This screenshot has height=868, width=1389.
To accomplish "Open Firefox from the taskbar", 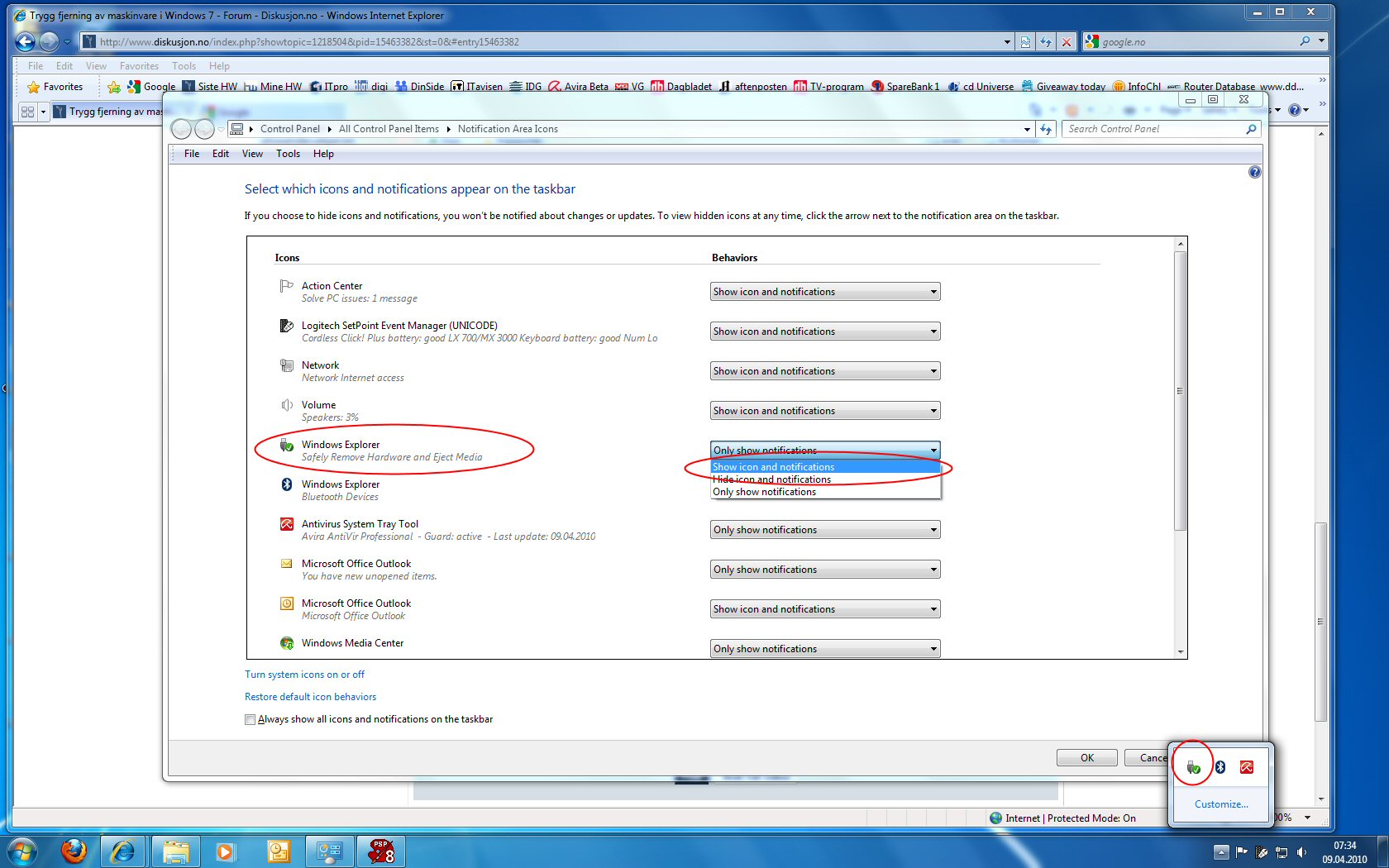I will pos(74,851).
